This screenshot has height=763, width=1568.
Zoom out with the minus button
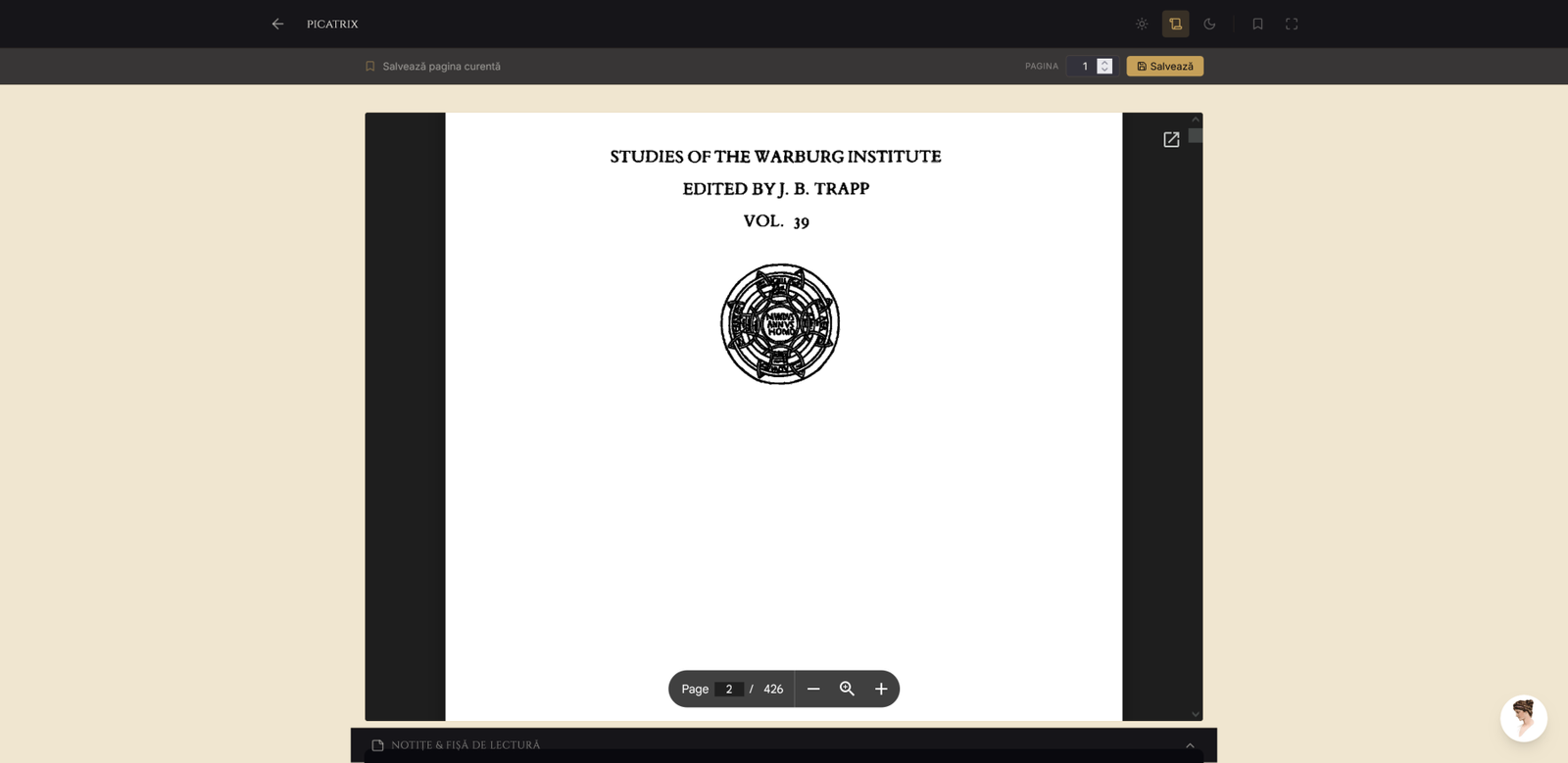(x=813, y=689)
